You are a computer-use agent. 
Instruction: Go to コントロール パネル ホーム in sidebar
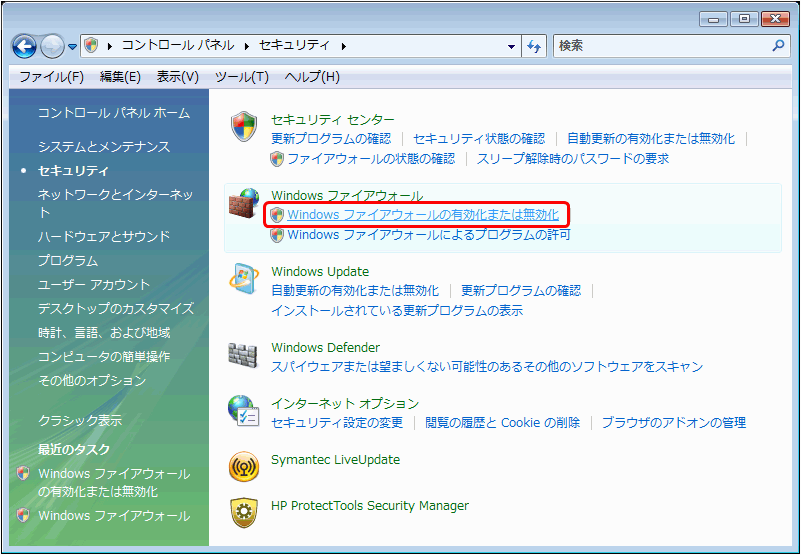[114, 113]
